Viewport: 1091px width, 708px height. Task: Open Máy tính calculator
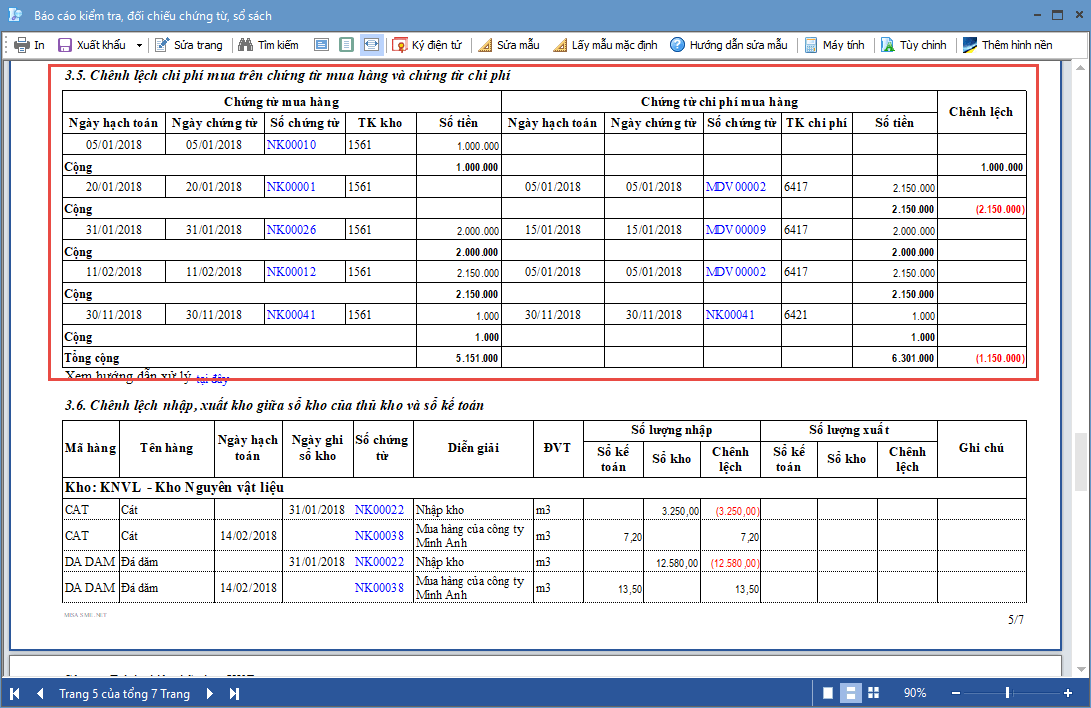[835, 45]
